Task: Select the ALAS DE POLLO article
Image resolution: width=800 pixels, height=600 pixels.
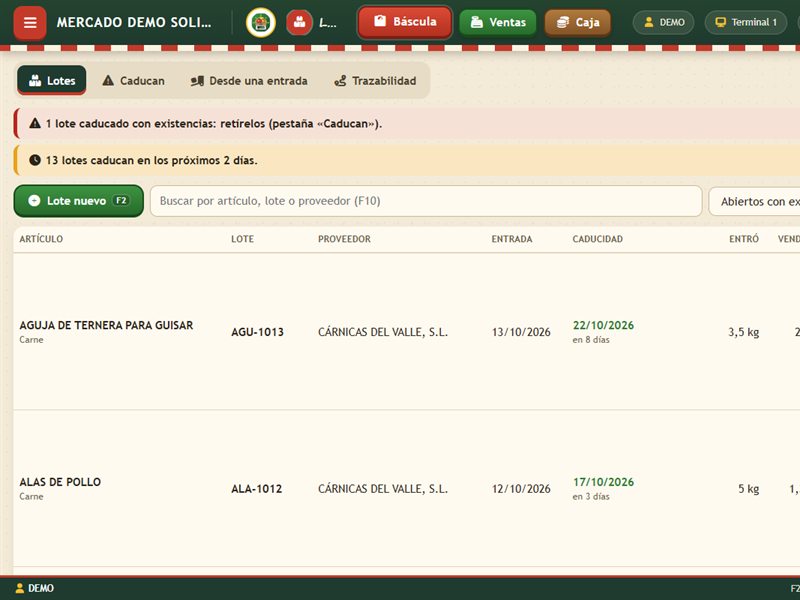Action: click(x=60, y=482)
